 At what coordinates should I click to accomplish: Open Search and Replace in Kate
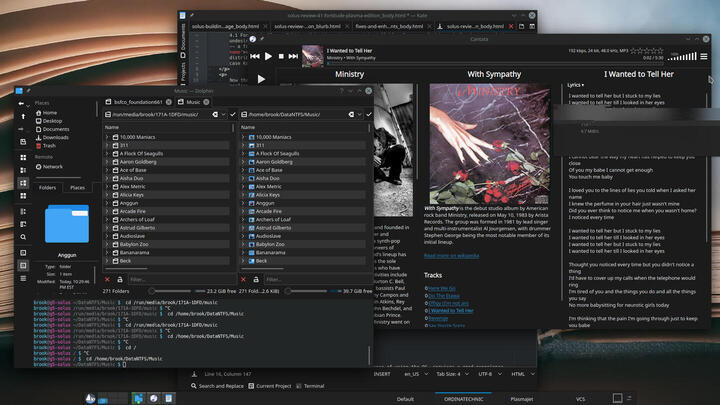pos(217,386)
